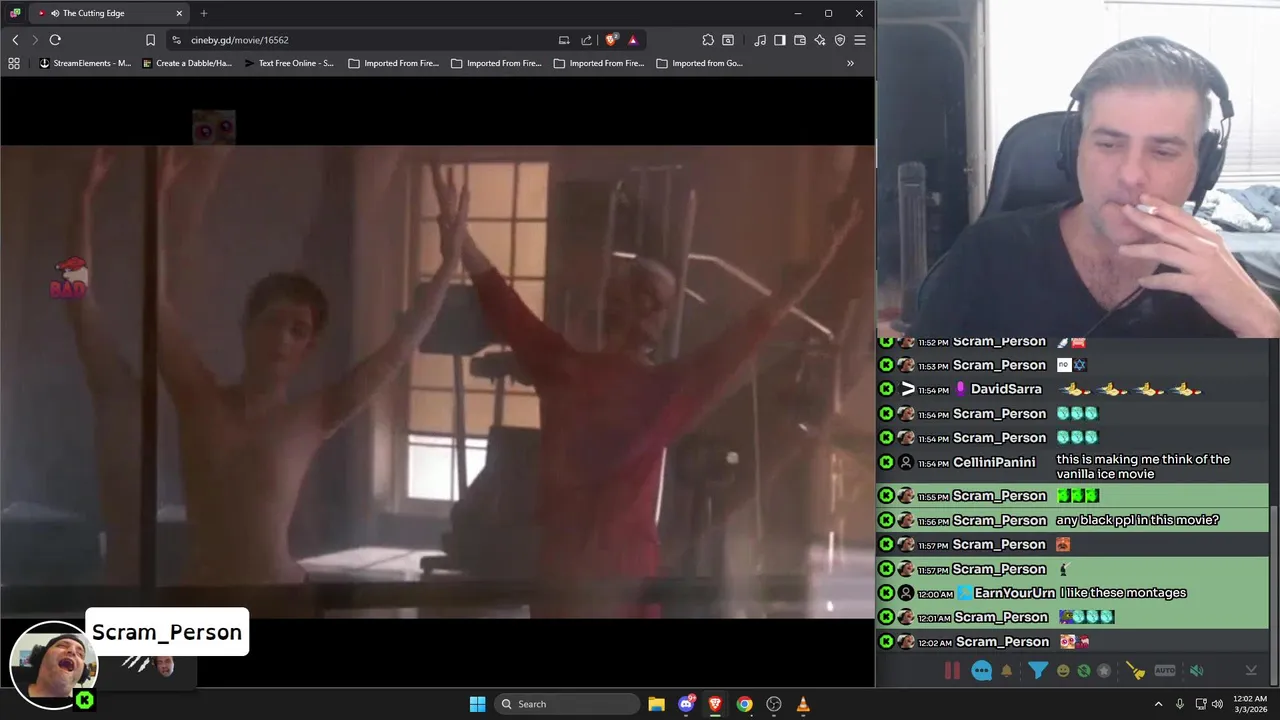Open the first Imported From Fire bookmark folder
The height and width of the screenshot is (720, 1280).
click(x=393, y=63)
